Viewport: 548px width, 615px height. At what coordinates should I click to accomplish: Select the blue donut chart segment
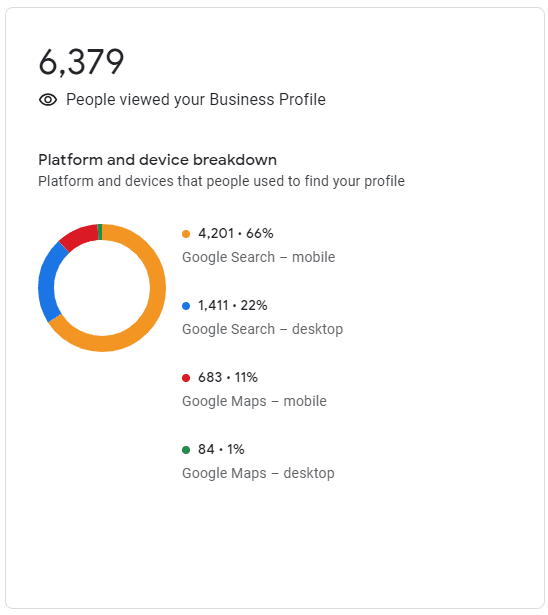point(47,282)
